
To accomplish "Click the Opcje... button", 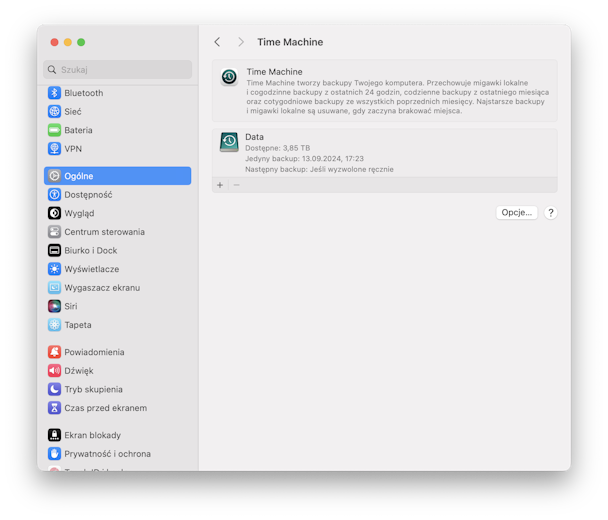I will click(x=516, y=212).
